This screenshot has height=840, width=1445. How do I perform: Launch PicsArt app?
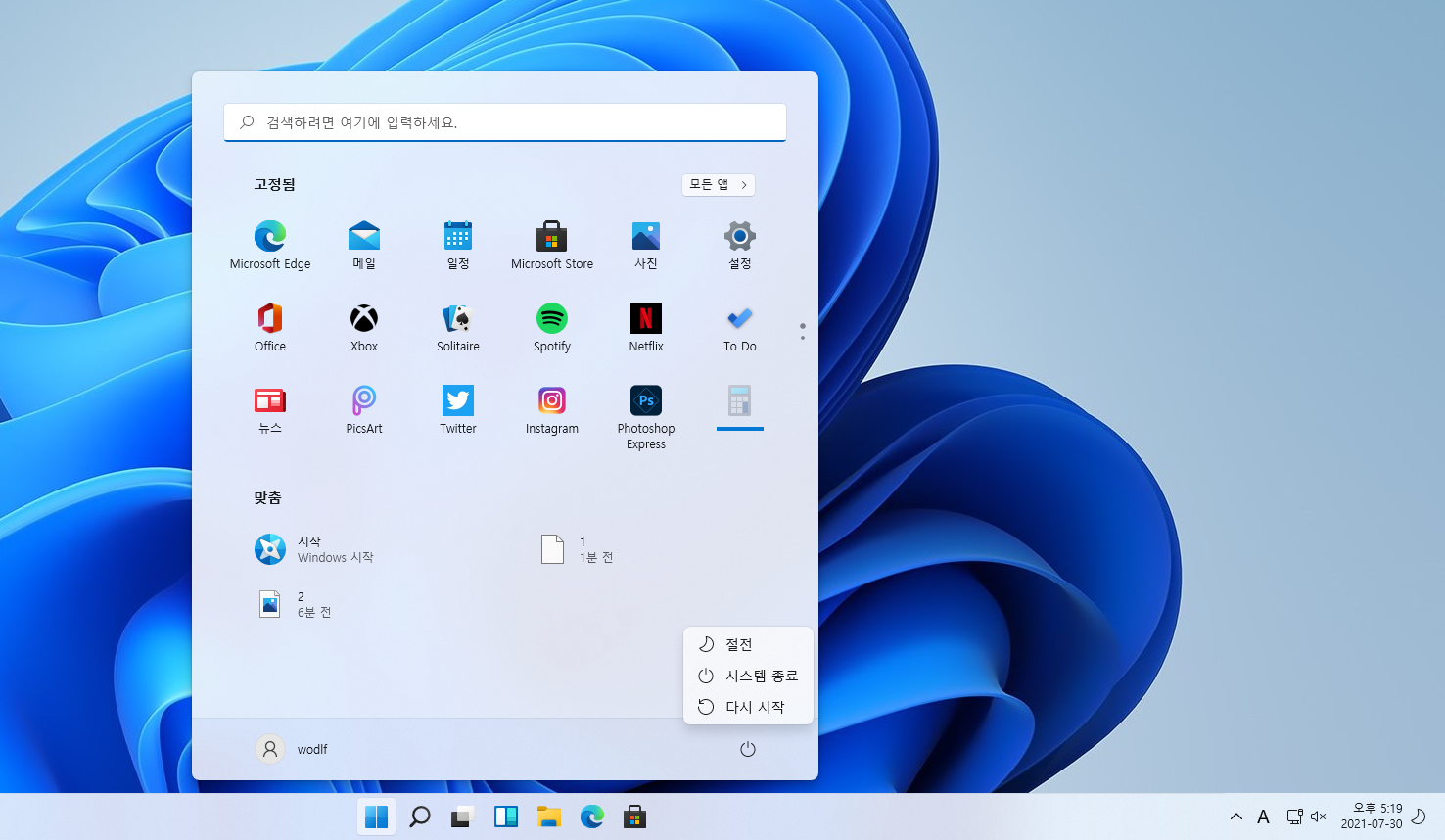coord(364,409)
